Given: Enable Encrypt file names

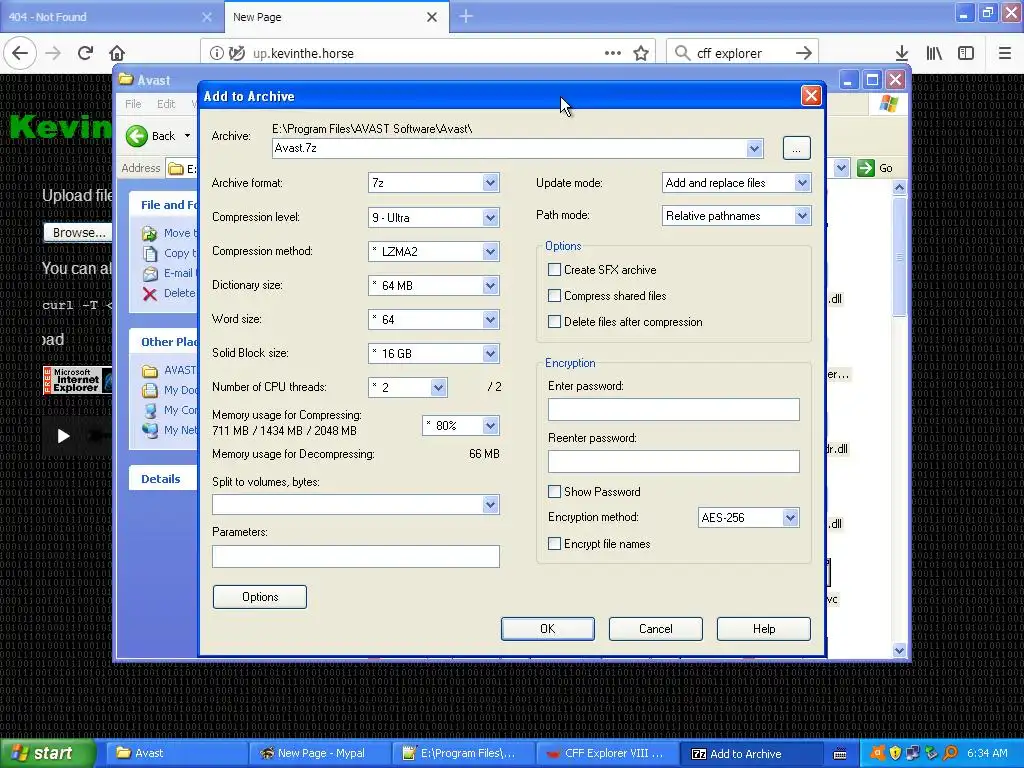Looking at the screenshot, I should click(x=554, y=543).
